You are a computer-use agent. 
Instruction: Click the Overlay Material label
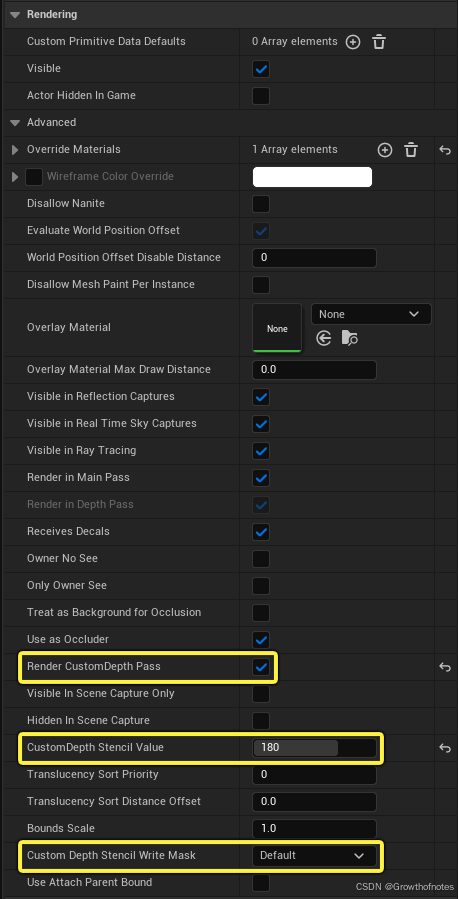coord(69,327)
